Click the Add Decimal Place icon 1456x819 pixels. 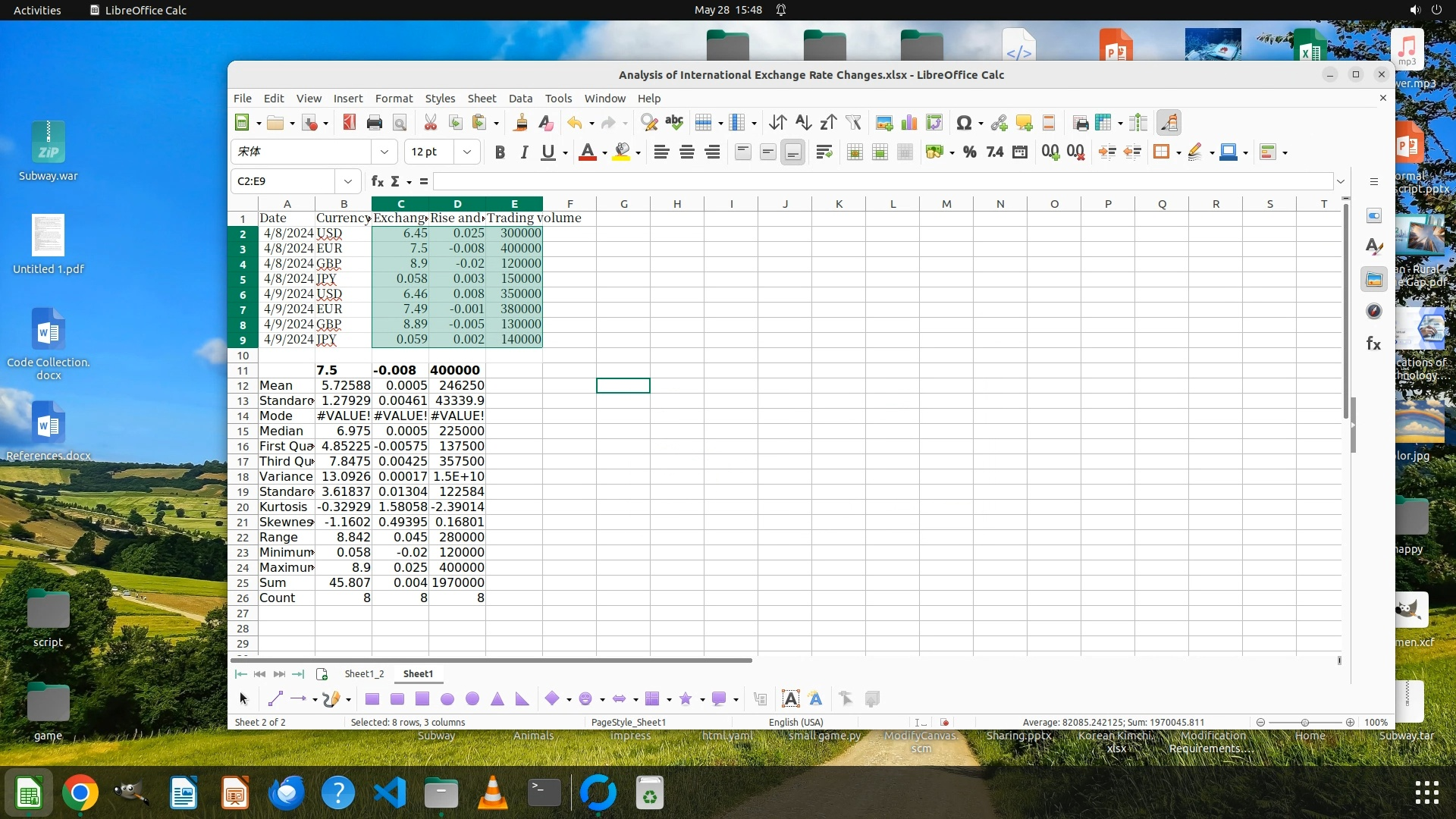1050,152
